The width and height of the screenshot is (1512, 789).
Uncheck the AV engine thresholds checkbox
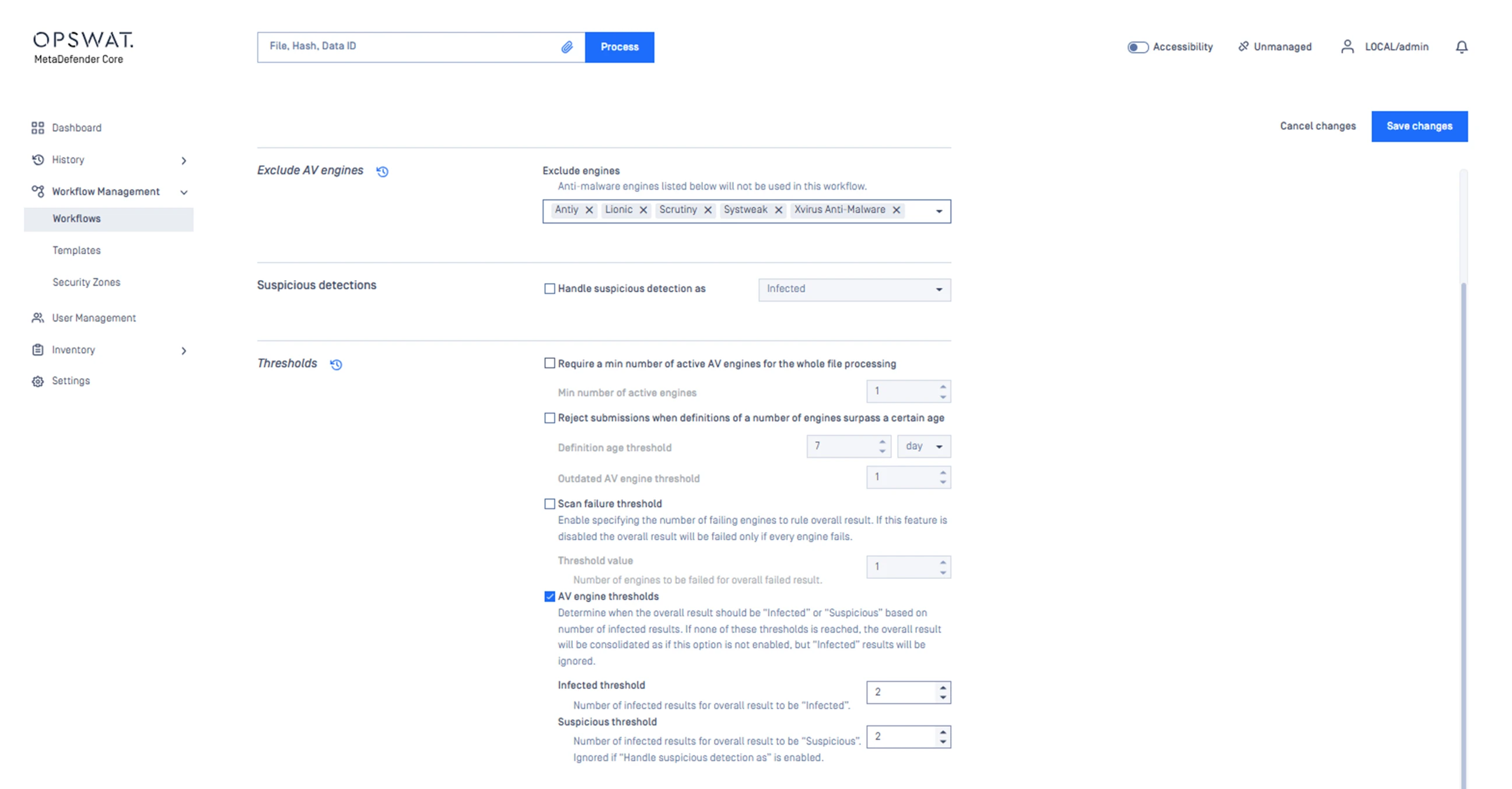pos(549,596)
